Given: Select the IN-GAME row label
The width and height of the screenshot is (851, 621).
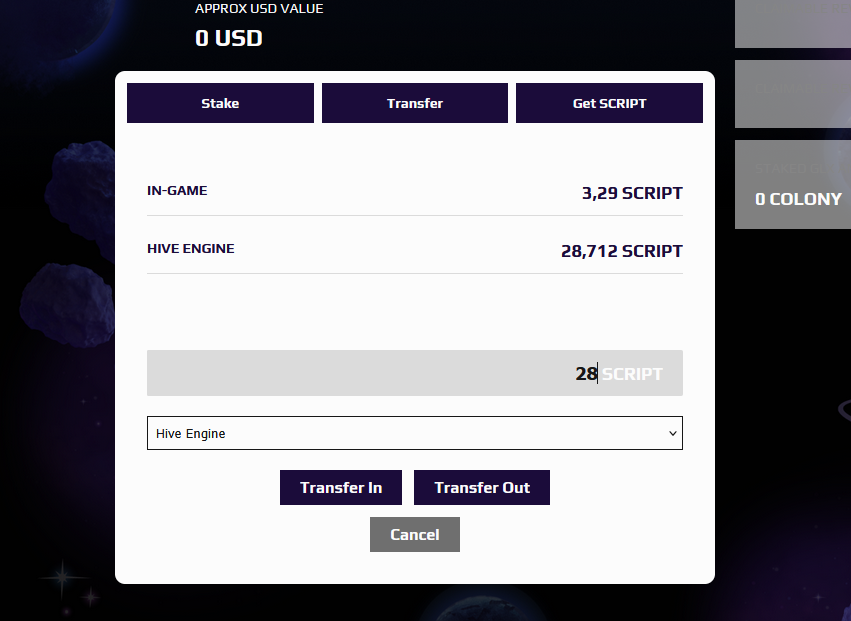Looking at the screenshot, I should 177,191.
